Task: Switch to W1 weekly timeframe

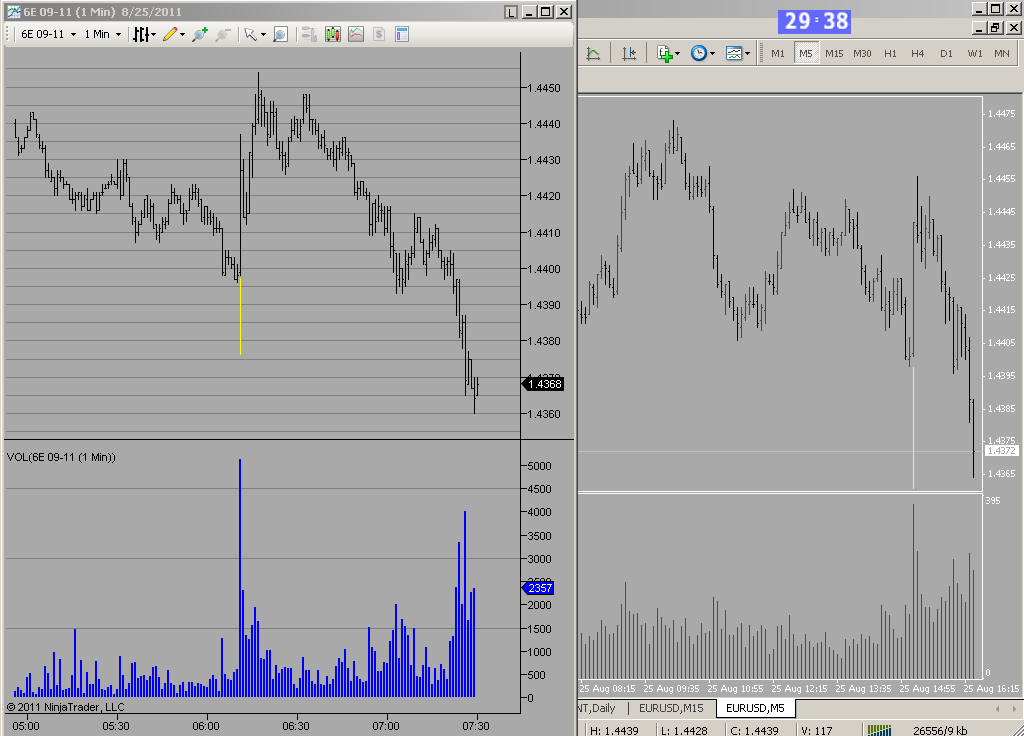Action: pos(974,54)
